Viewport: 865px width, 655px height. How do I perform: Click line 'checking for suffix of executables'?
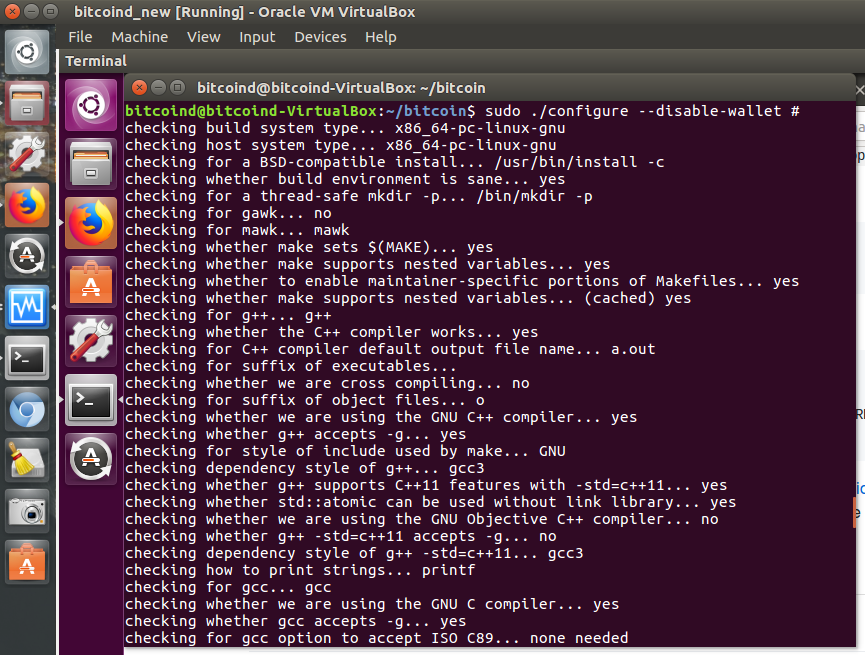[x=291, y=366]
